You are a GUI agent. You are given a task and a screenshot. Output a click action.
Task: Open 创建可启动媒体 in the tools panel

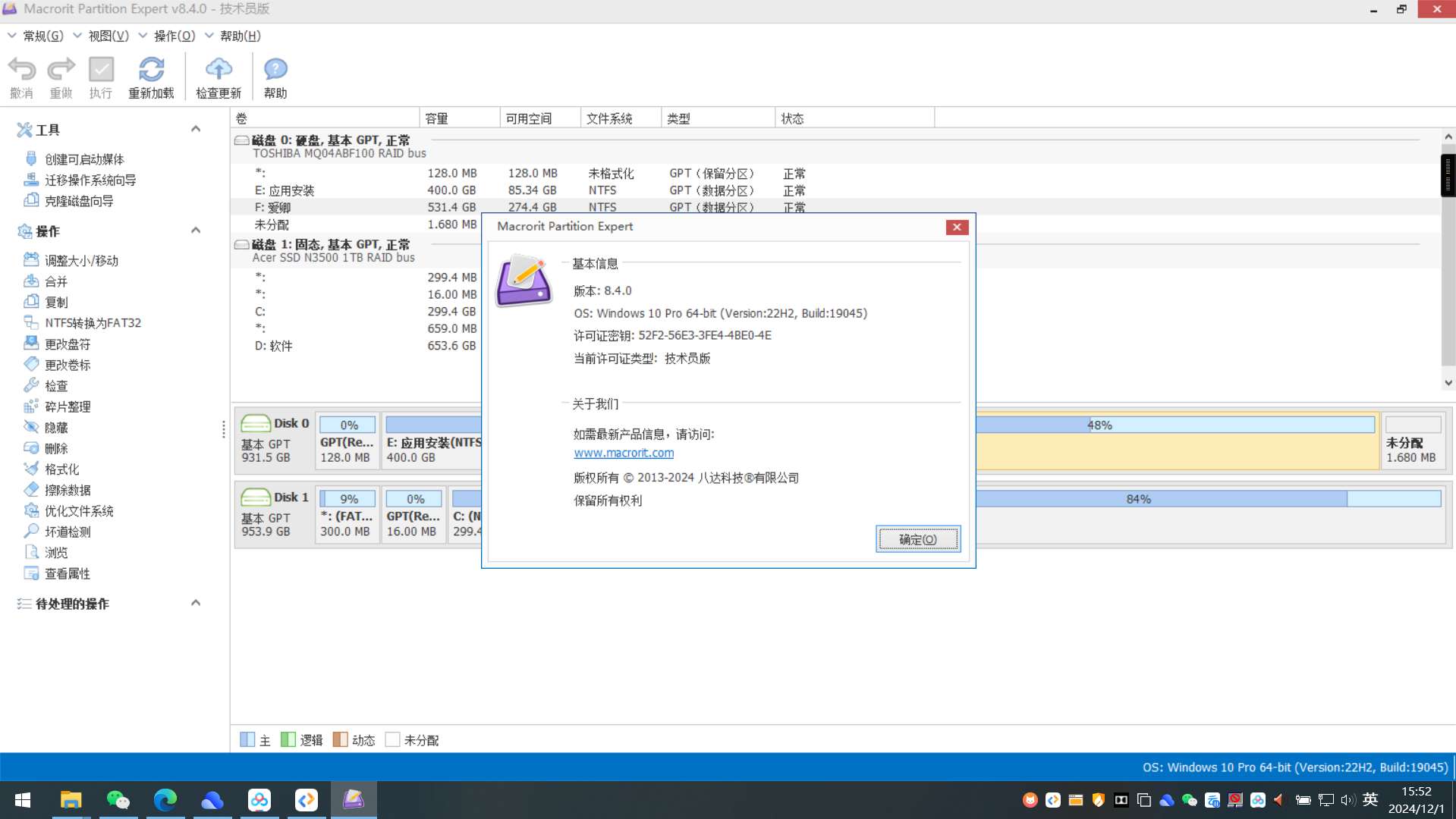coord(74,159)
